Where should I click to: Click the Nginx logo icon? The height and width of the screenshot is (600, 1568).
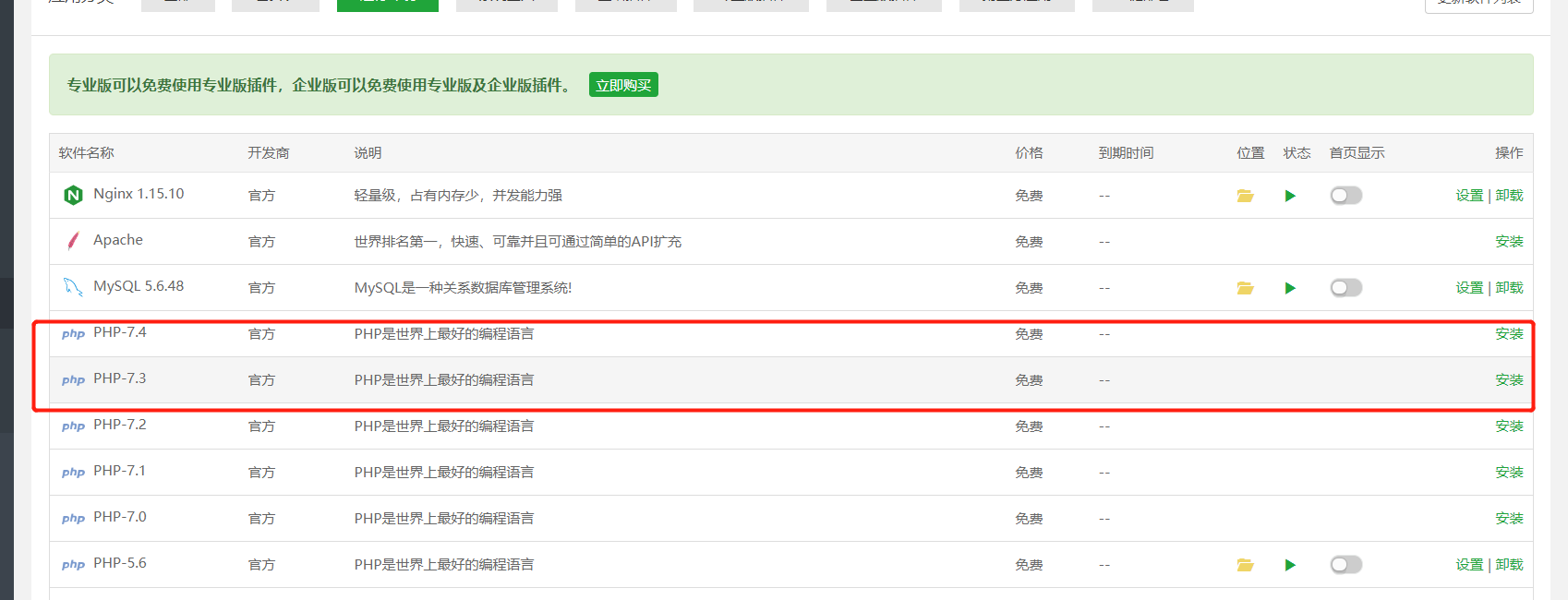click(73, 195)
